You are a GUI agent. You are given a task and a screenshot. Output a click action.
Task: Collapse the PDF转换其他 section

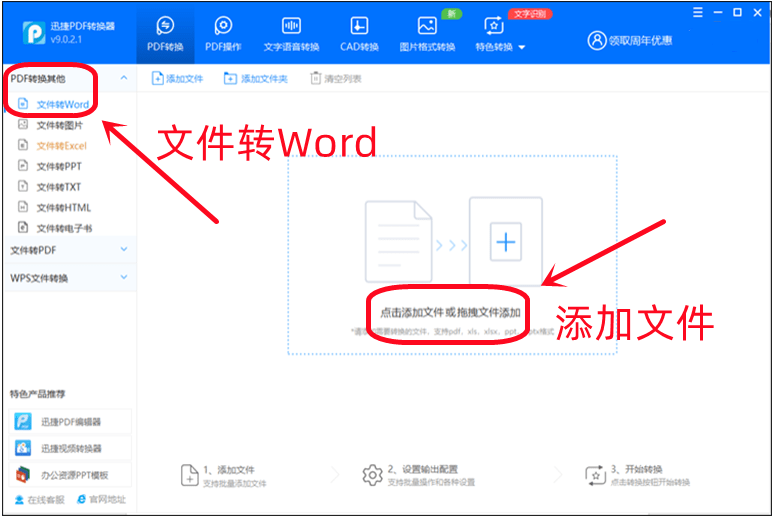123,78
